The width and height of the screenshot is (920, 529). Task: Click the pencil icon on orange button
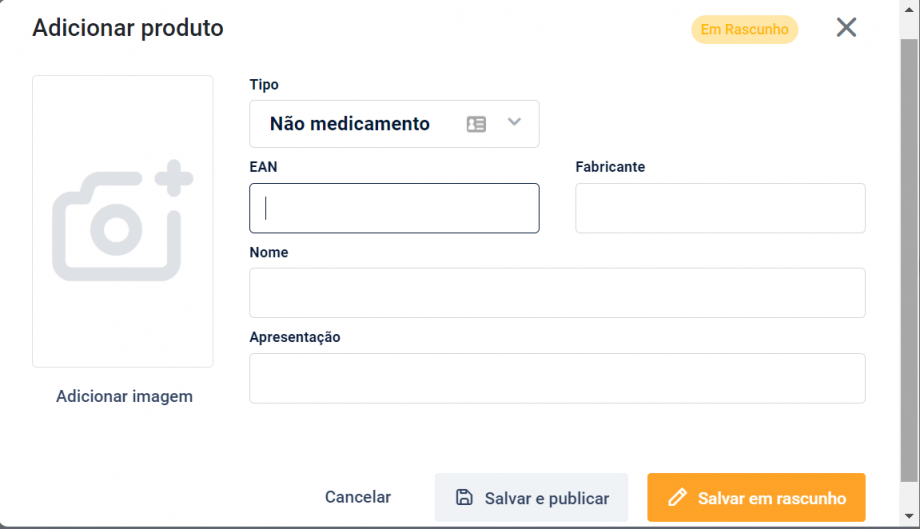pos(677,497)
